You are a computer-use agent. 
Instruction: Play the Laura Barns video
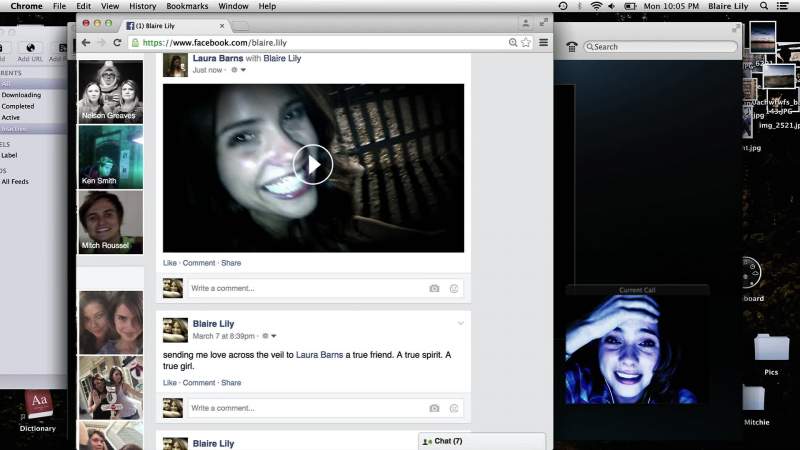click(x=313, y=164)
